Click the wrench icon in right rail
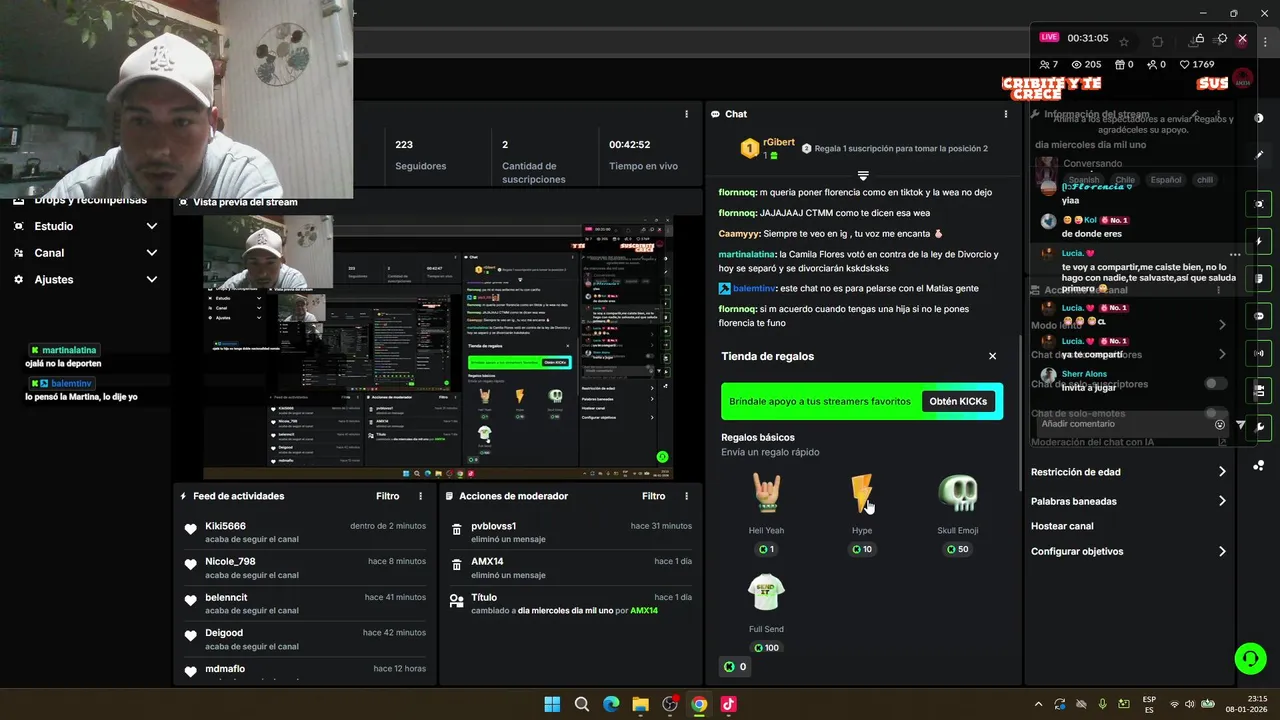 [x=1259, y=428]
